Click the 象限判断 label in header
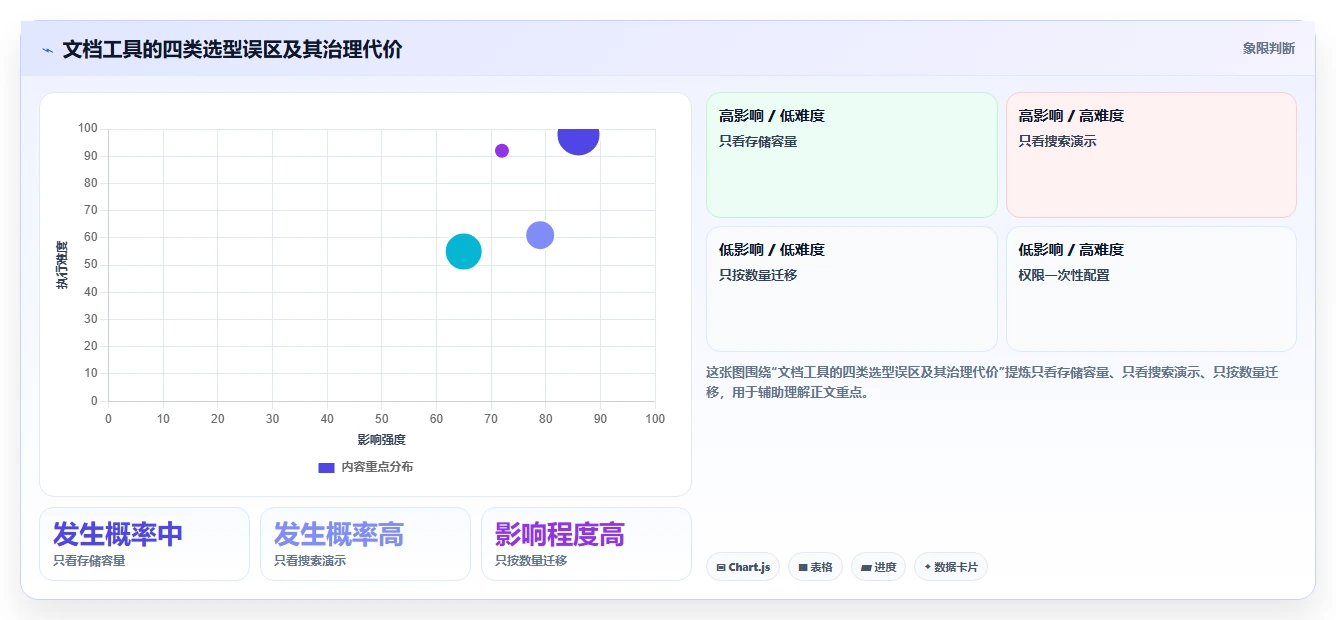The image size is (1336, 620). (x=1268, y=48)
